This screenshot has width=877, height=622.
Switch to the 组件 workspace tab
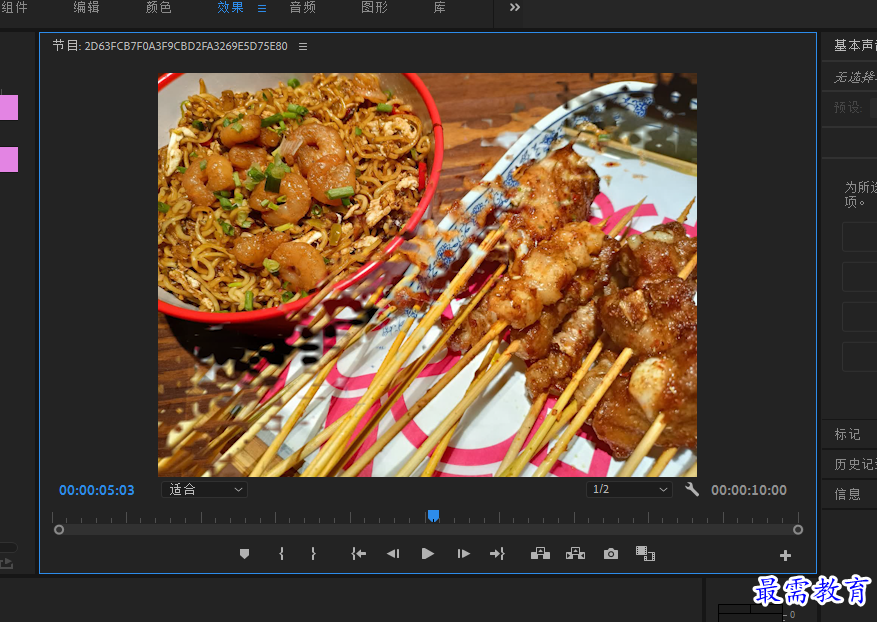point(14,7)
